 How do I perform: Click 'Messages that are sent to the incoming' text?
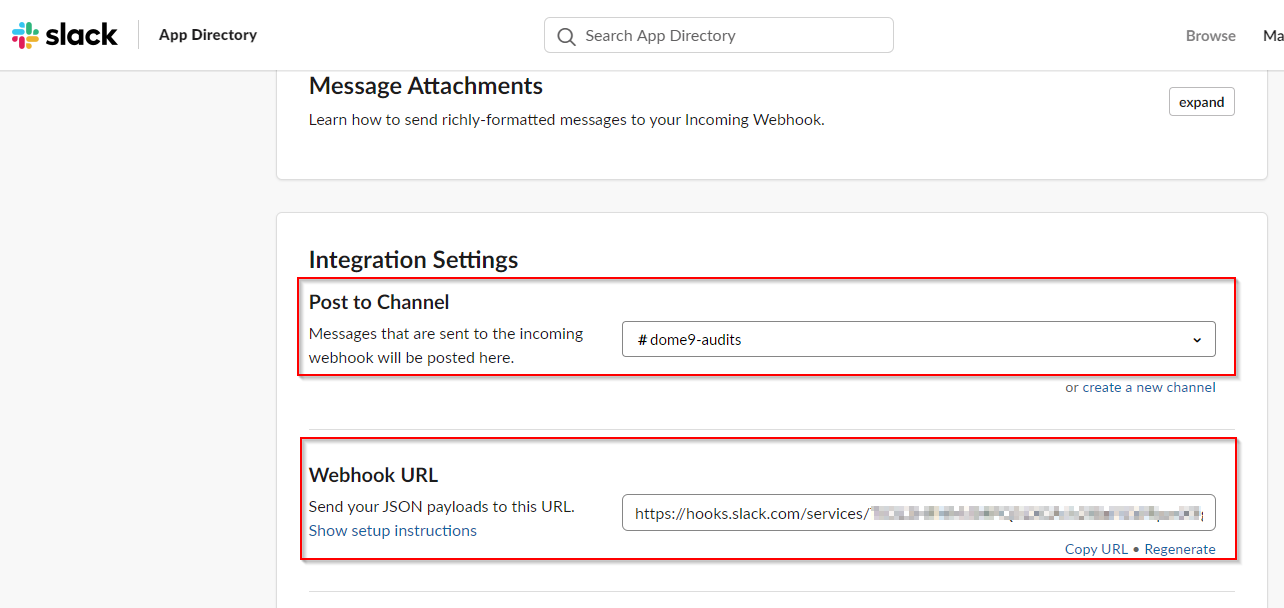[x=446, y=345]
